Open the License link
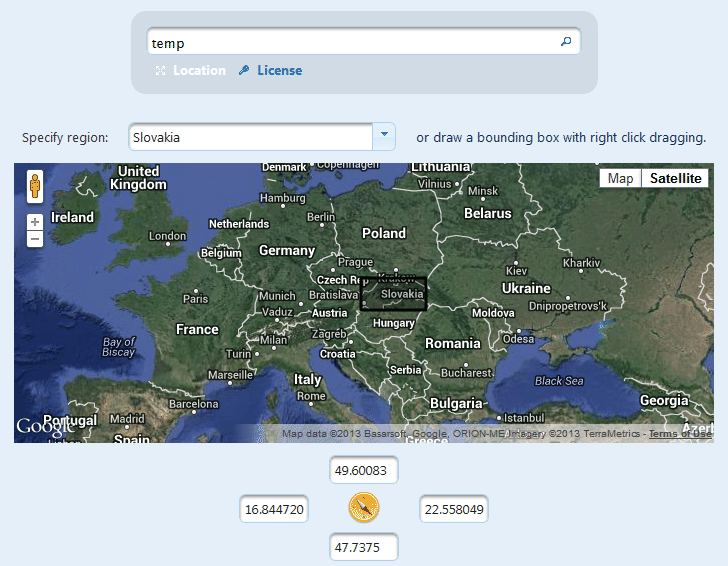 pos(280,71)
